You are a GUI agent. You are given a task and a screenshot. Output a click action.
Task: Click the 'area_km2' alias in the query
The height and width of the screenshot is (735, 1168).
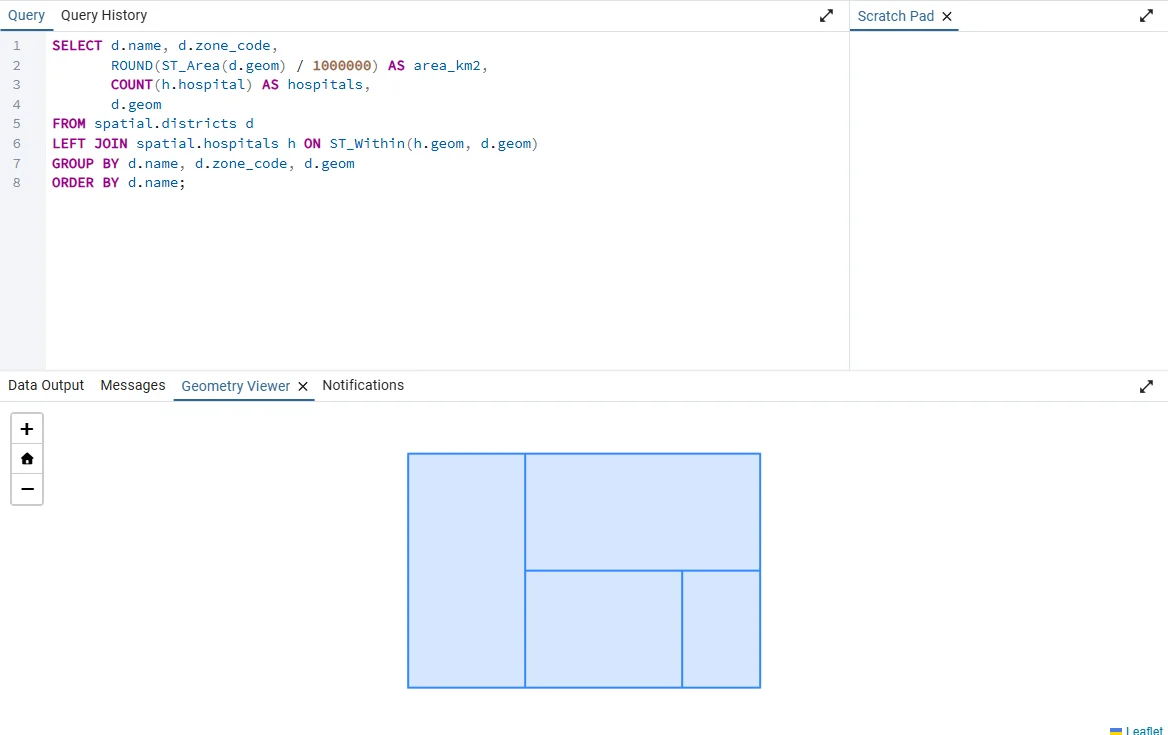point(447,66)
